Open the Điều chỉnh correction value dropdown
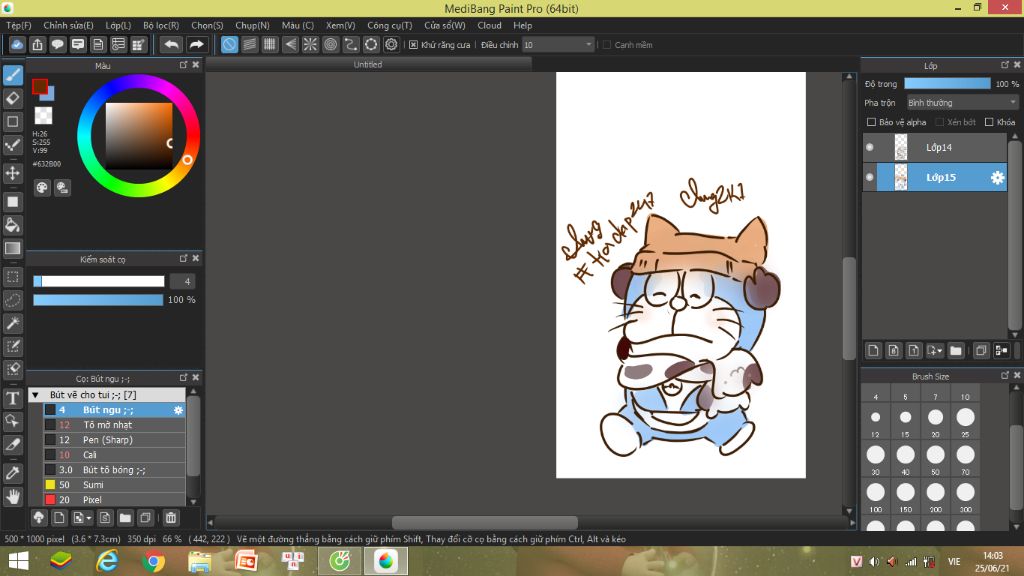The width and height of the screenshot is (1024, 576). (558, 44)
